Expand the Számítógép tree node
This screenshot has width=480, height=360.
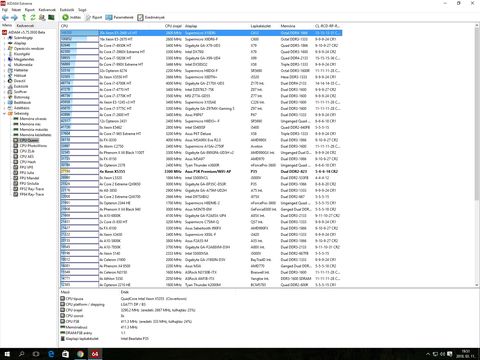pos(5,38)
